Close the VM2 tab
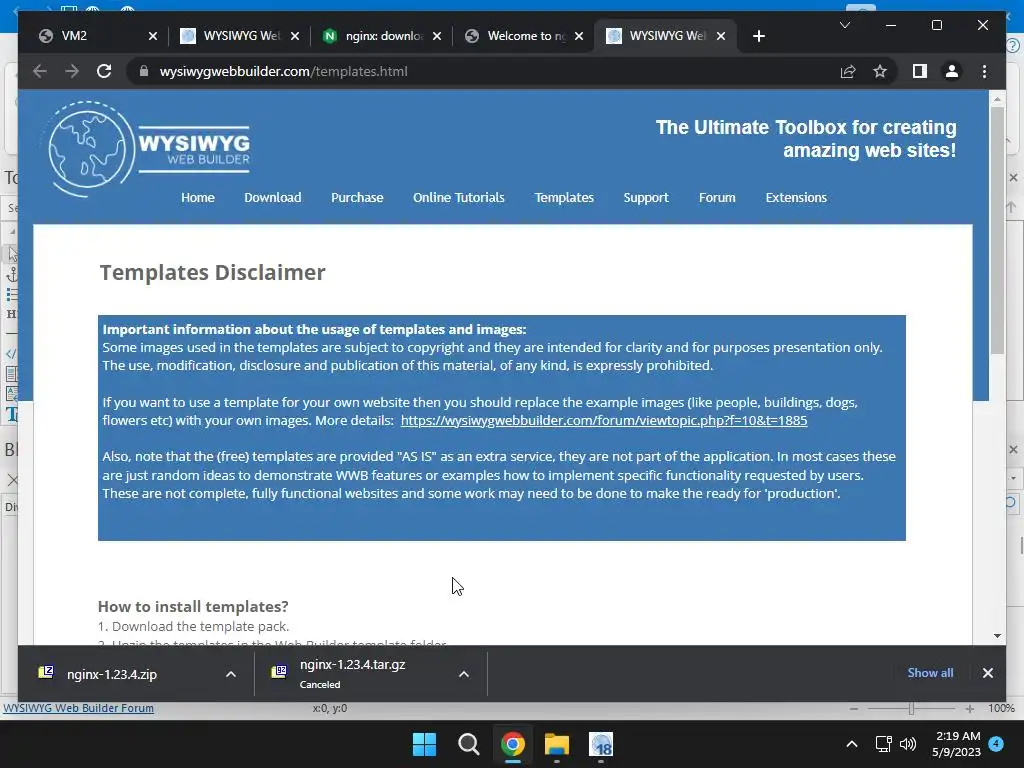The width and height of the screenshot is (1024, 768). 153,36
